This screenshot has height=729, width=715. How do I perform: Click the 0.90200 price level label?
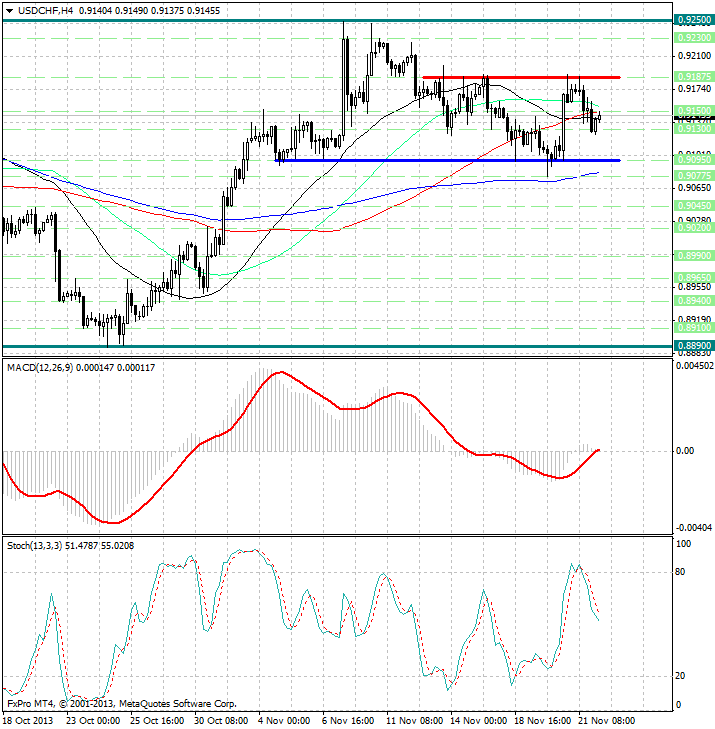tap(694, 228)
